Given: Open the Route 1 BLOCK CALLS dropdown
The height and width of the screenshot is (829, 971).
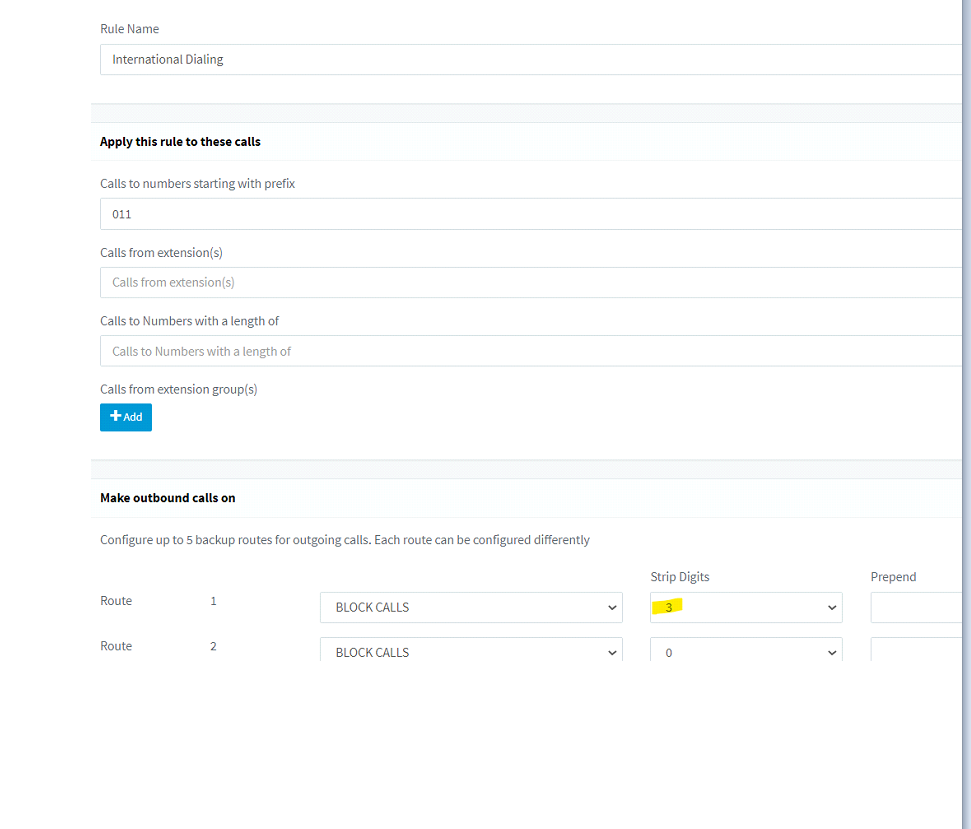Looking at the screenshot, I should click(470, 607).
